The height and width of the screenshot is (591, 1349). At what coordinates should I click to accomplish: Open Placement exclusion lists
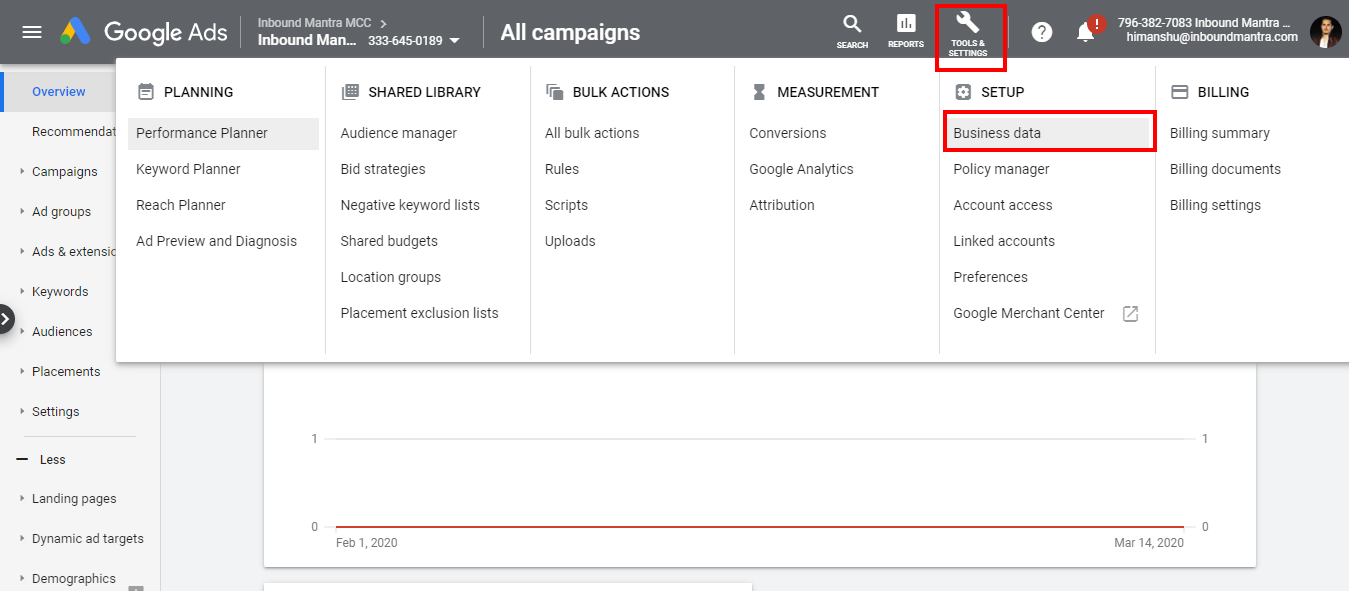click(419, 313)
